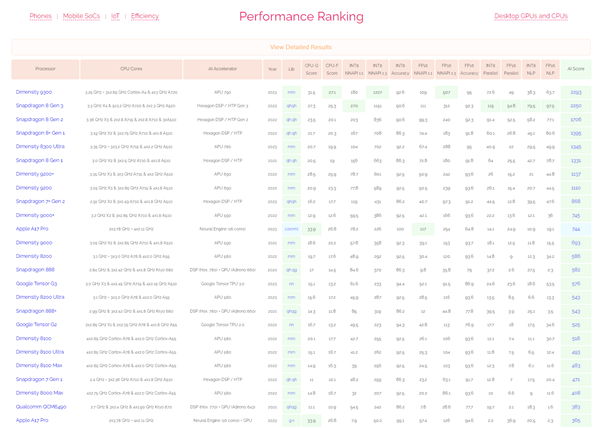Click the Snapdragon 7+ Gen 2 link
The image size is (600, 428).
tap(40, 201)
